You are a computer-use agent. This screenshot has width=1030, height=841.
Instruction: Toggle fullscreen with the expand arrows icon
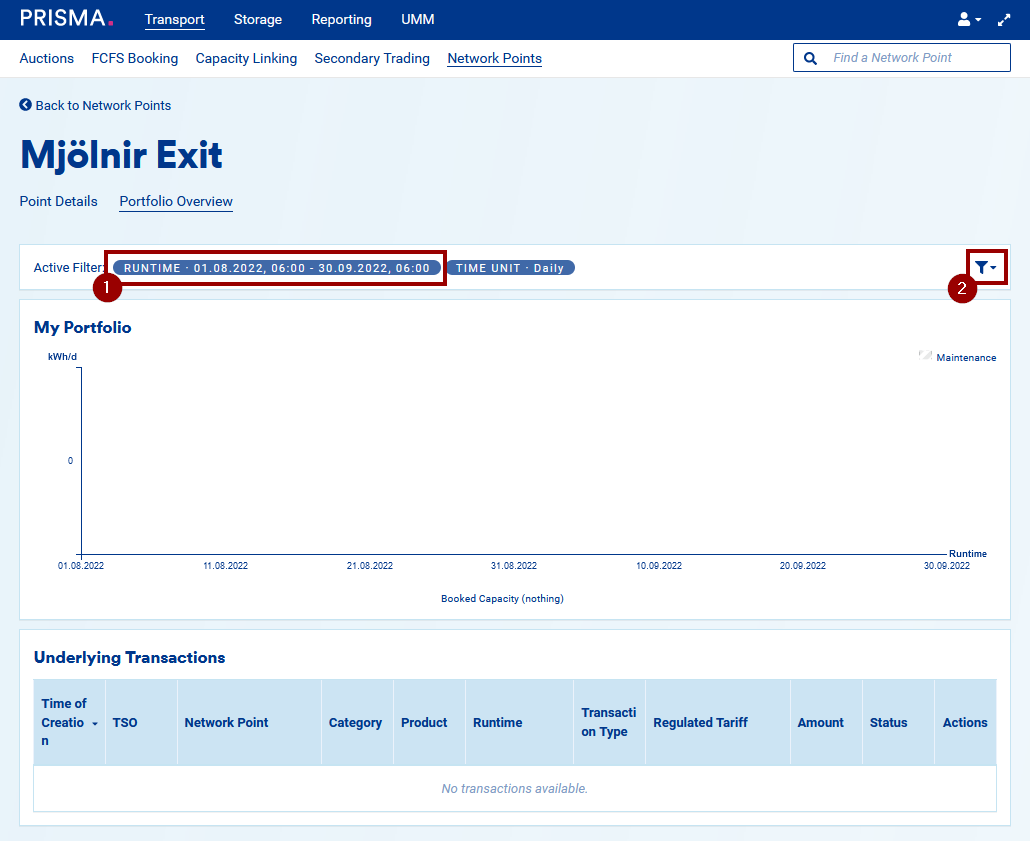click(x=1004, y=20)
